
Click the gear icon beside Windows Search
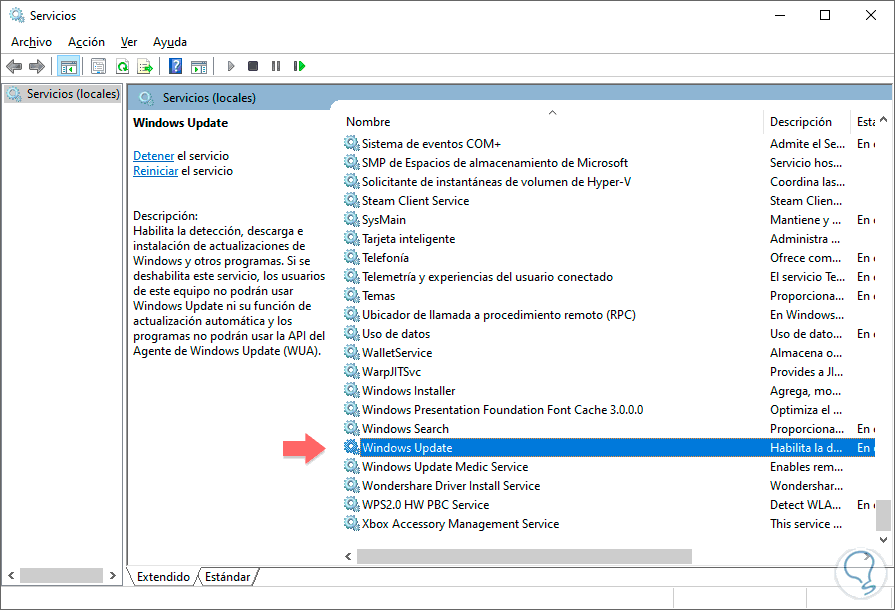(x=352, y=428)
